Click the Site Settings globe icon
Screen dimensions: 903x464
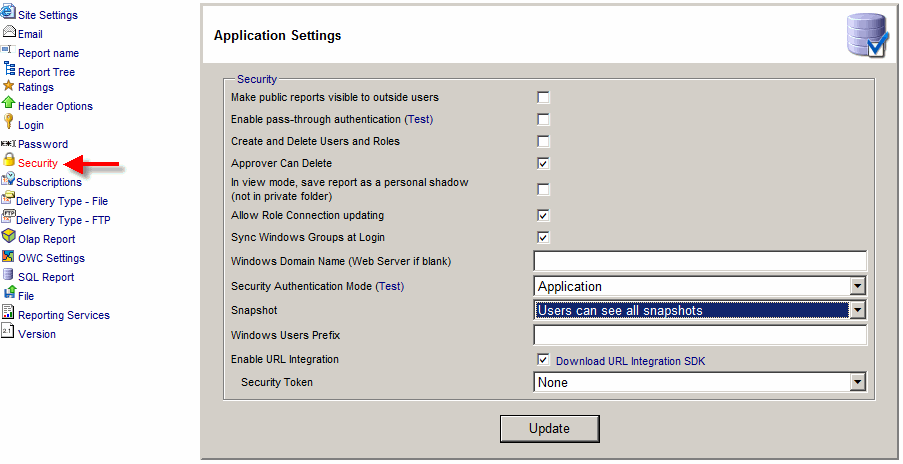point(8,12)
